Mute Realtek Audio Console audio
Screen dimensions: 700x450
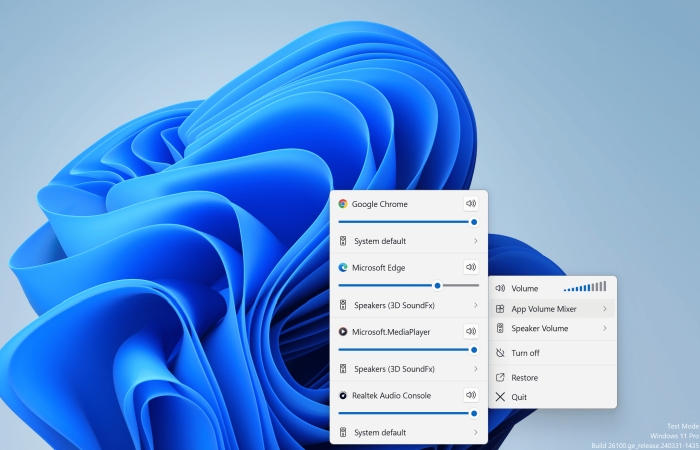pos(471,395)
